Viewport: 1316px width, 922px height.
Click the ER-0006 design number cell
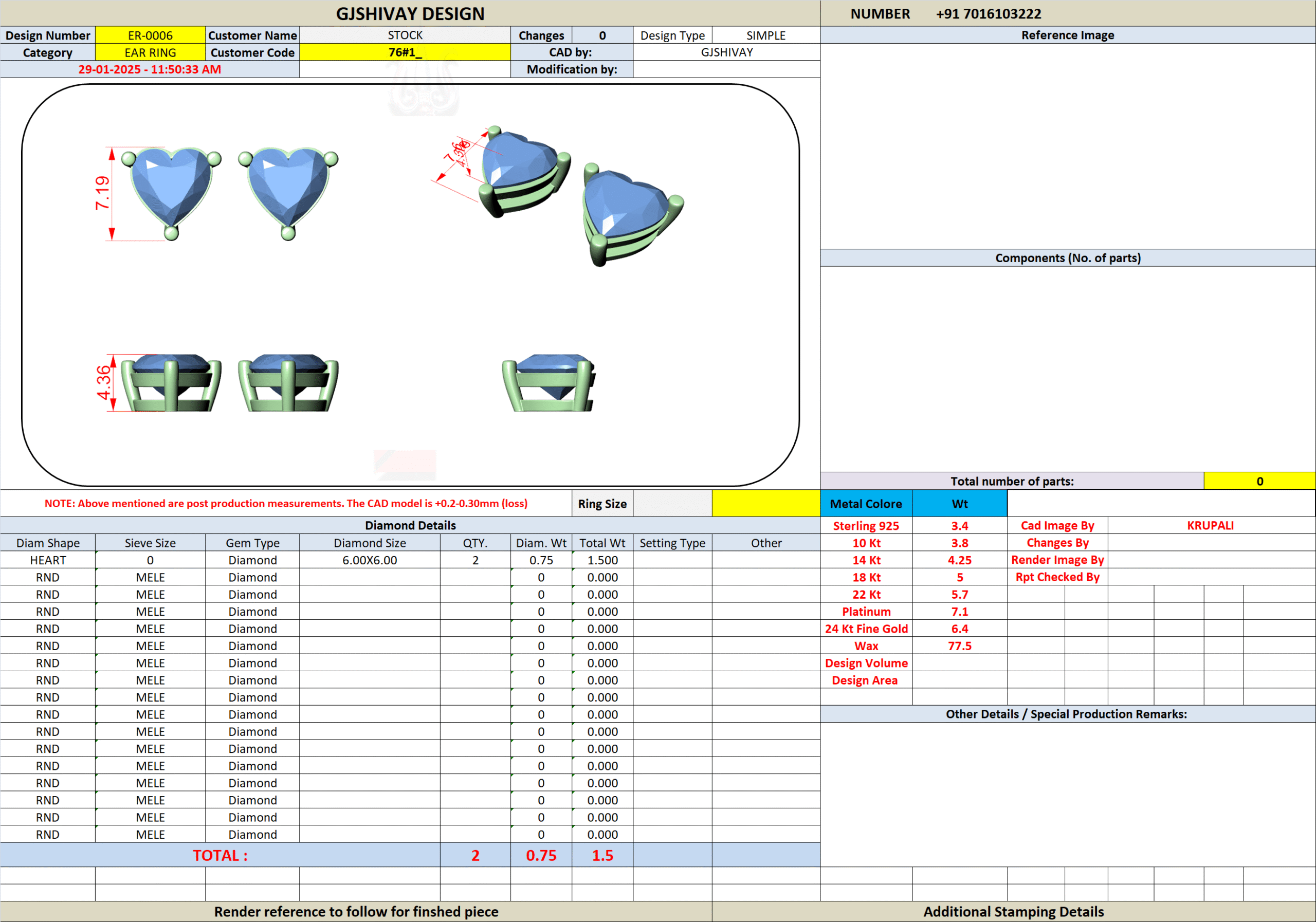point(150,35)
